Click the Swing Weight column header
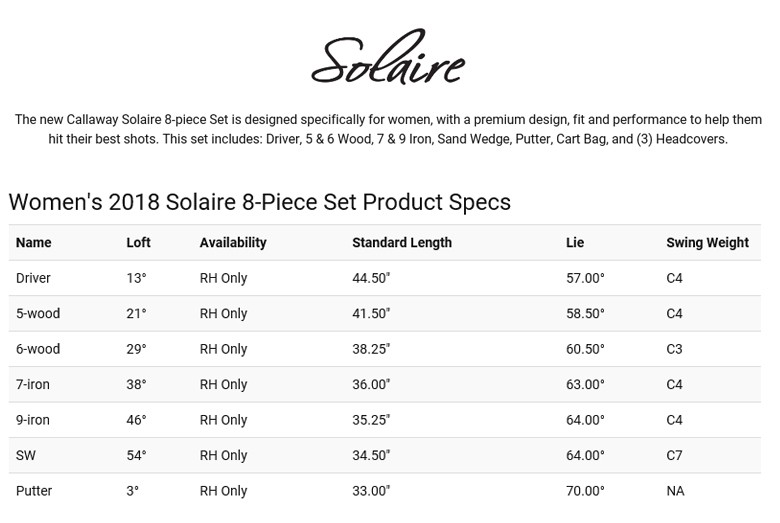The image size is (780, 523). (x=707, y=242)
